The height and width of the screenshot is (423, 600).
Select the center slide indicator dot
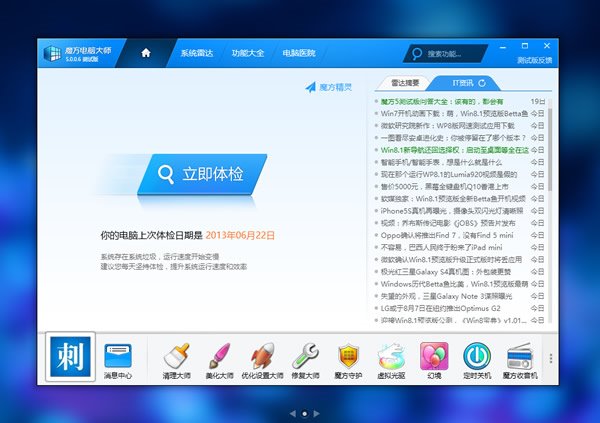(305, 413)
